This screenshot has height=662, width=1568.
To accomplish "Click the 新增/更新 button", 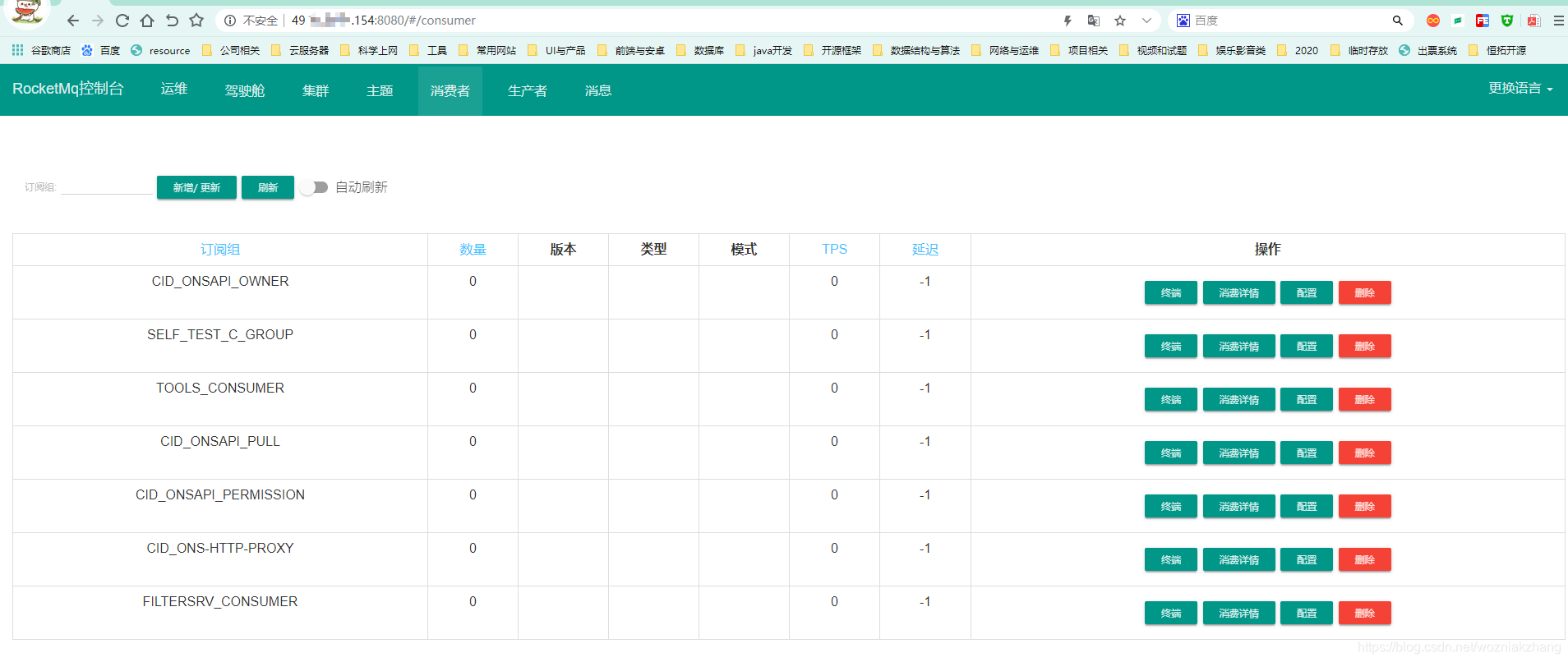I will 196,187.
